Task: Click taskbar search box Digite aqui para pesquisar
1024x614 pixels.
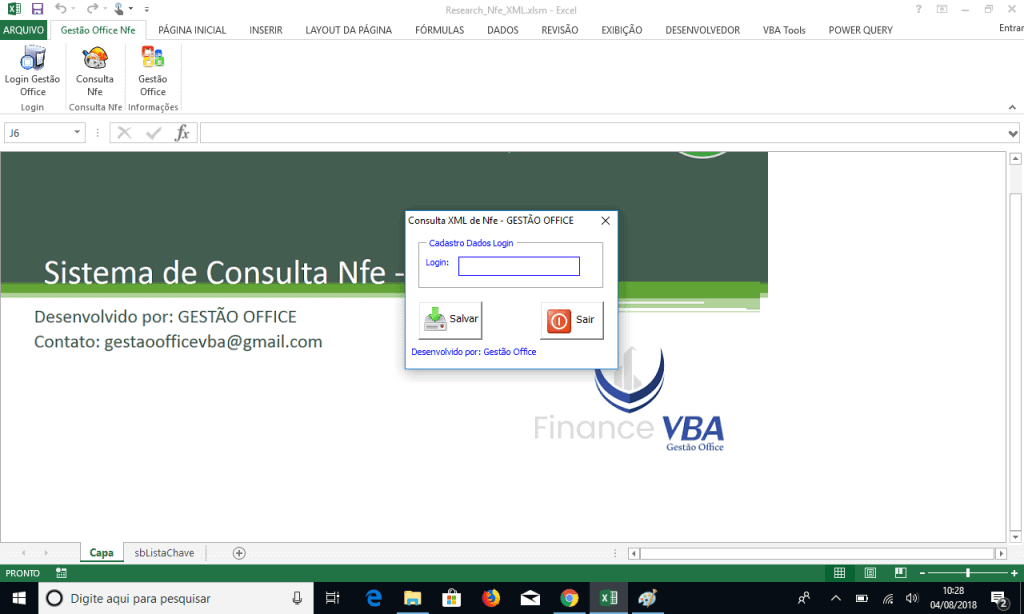Action: pos(176,598)
